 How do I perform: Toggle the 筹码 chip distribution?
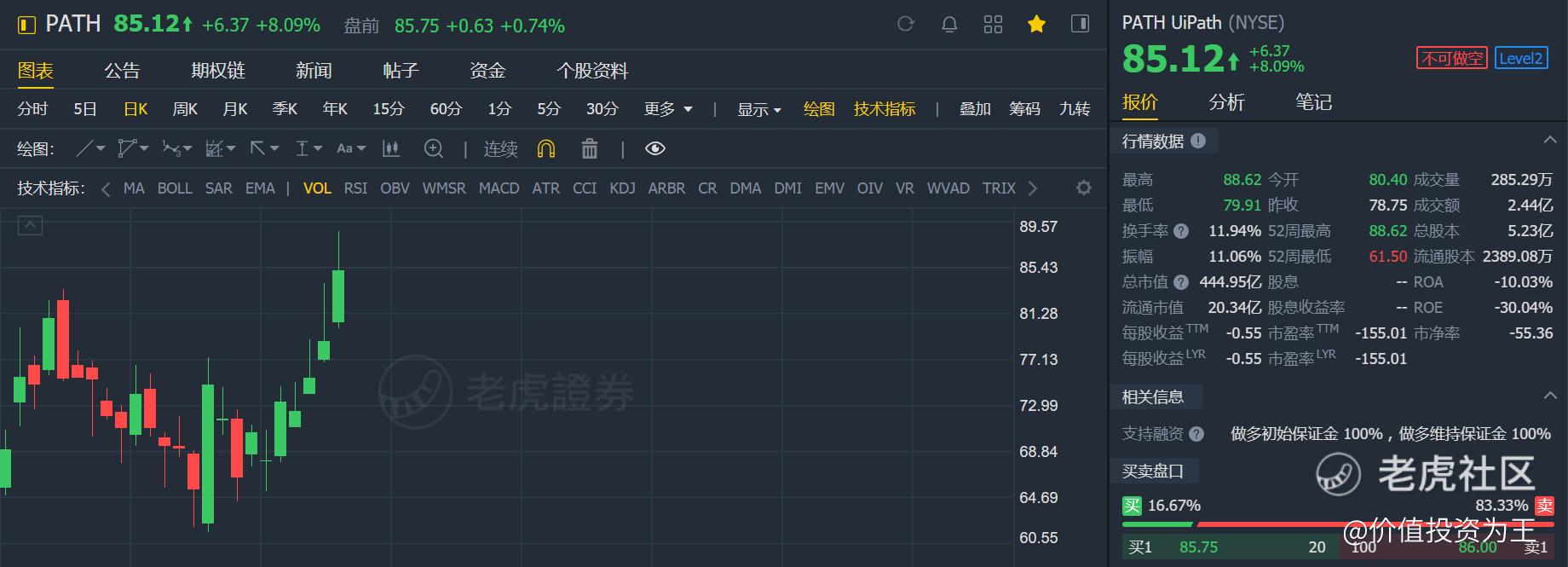[1024, 109]
